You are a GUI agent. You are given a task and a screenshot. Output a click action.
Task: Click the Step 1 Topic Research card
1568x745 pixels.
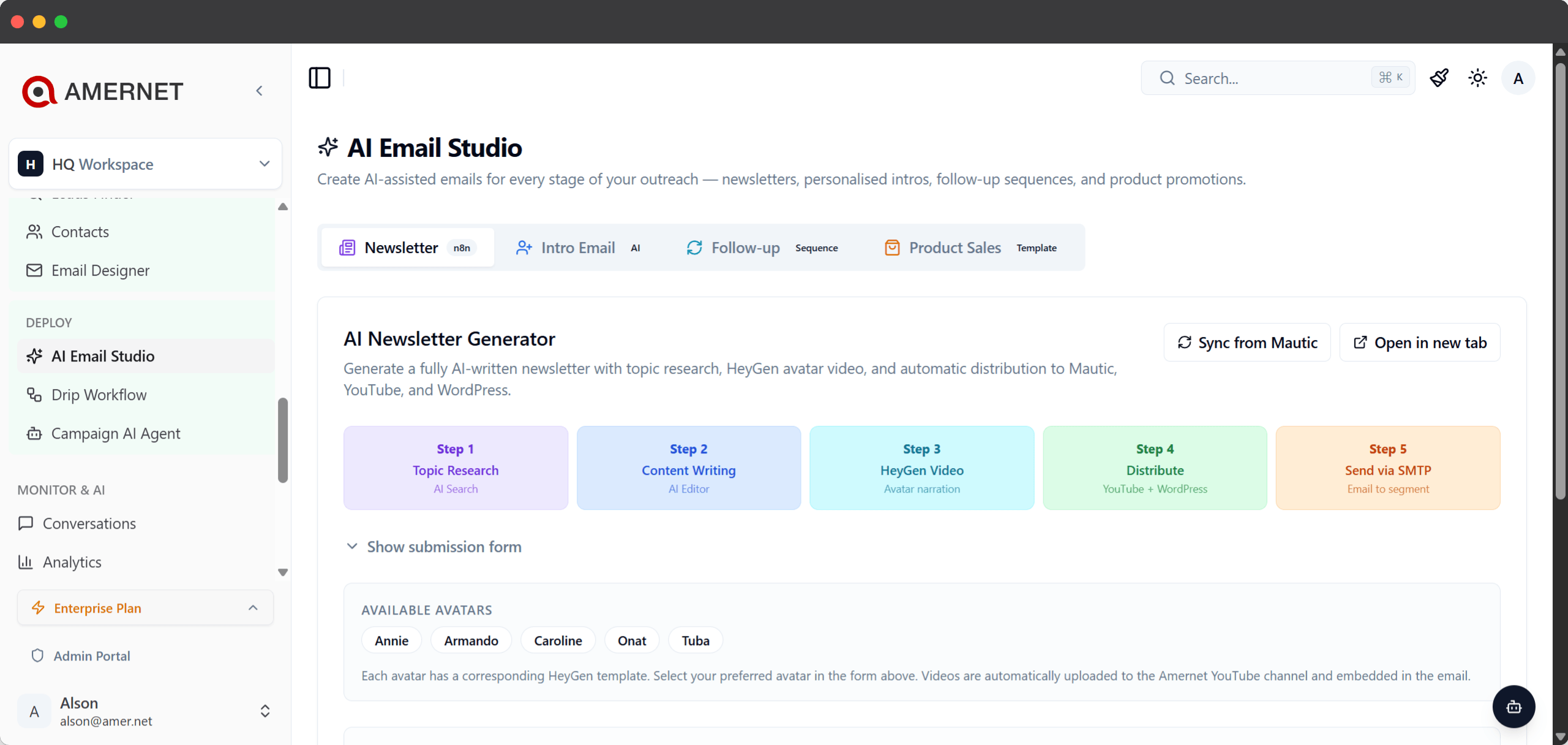click(x=456, y=468)
